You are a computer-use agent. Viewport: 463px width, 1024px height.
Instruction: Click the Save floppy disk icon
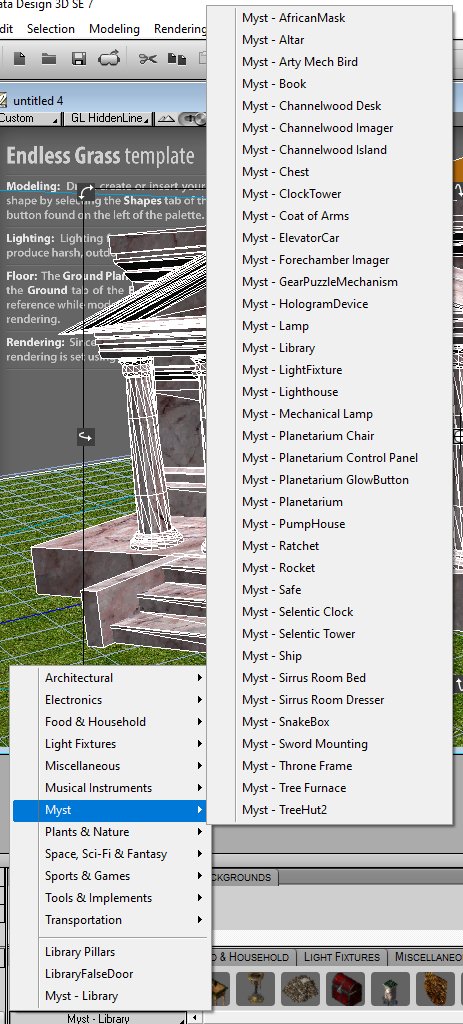coord(78,59)
